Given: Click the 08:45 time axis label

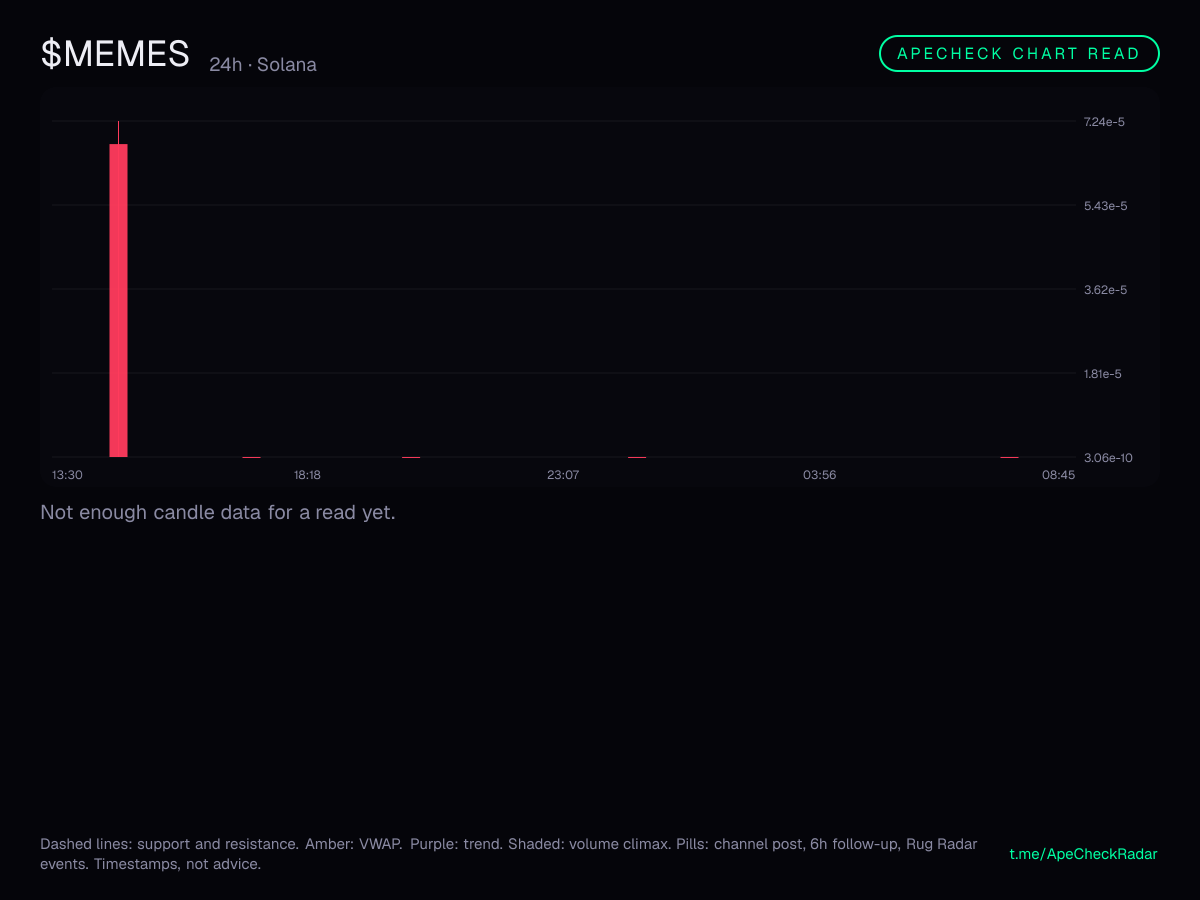Looking at the screenshot, I should (1058, 475).
